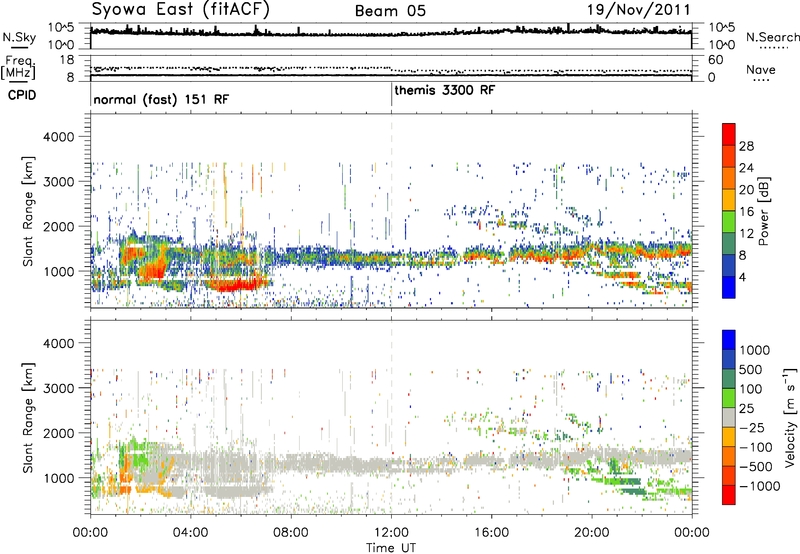800x554 pixels.
Task: Click the 'Velocity [m s-1]' colorbar label
Action: coord(790,417)
